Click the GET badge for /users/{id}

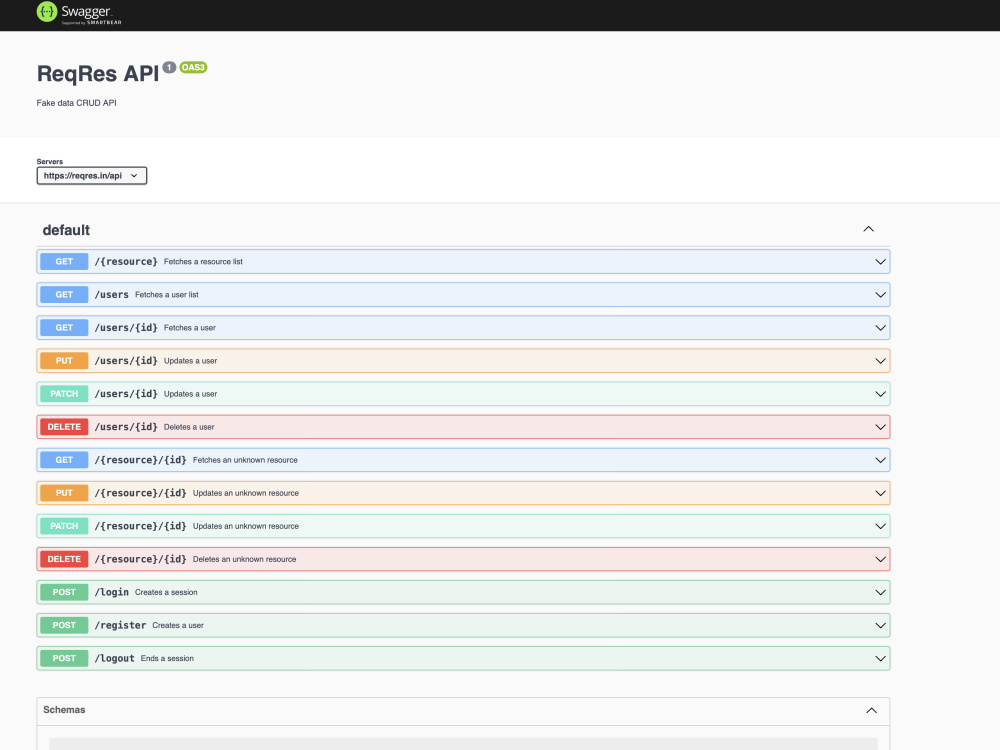(64, 328)
